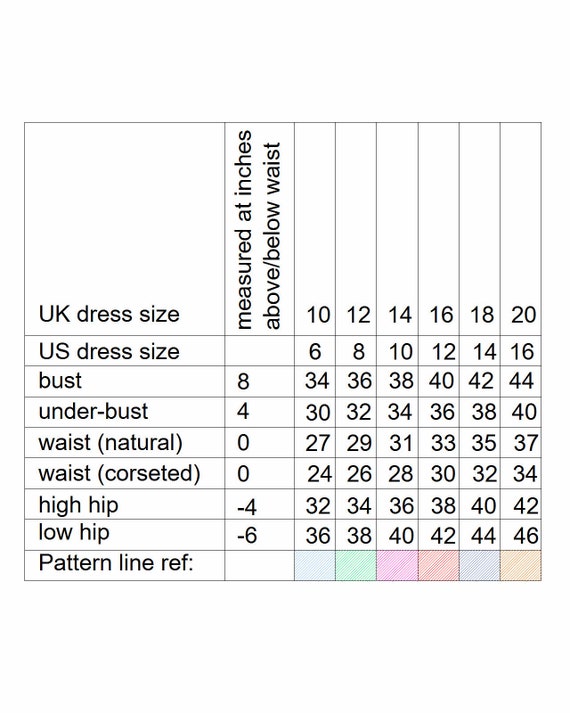
Task: Click the 'under-bust' row label
Action: pos(93,412)
